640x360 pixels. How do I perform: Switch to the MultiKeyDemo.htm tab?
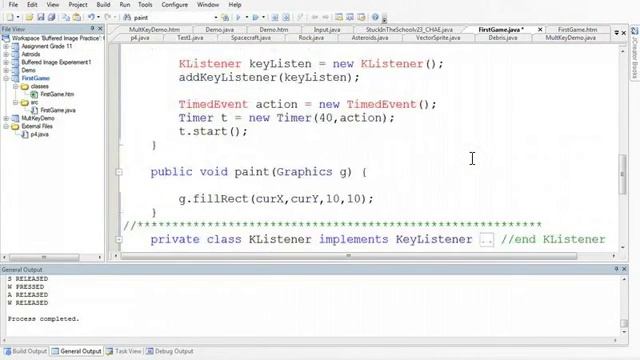pos(154,30)
